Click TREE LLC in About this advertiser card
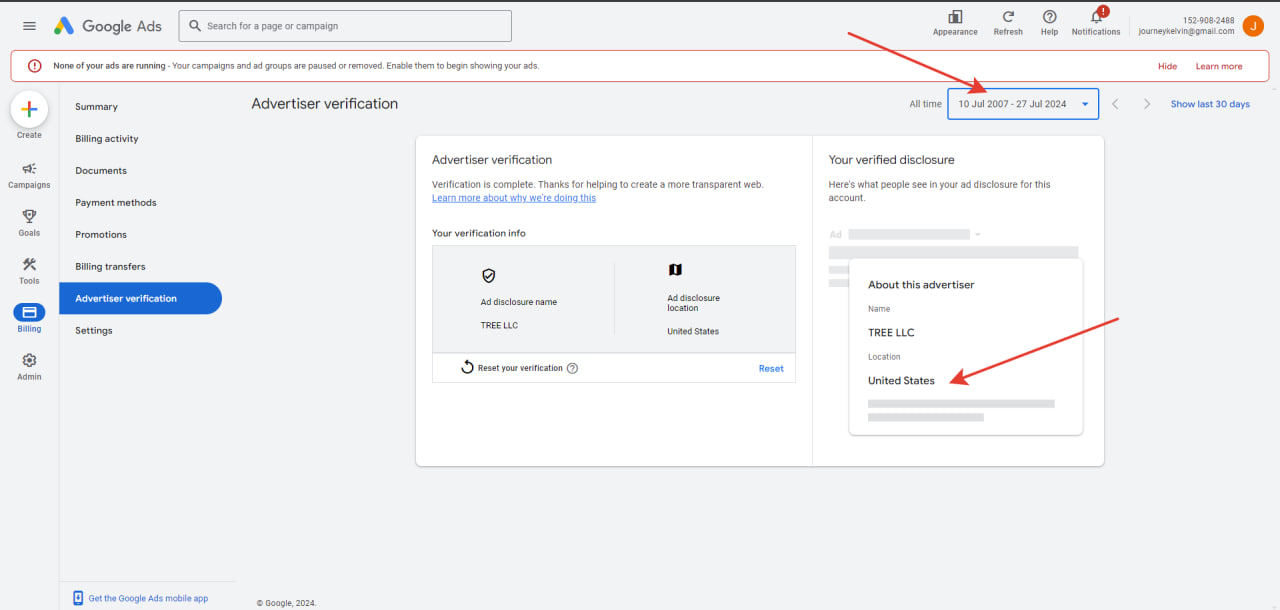The image size is (1280, 610). pos(891,333)
